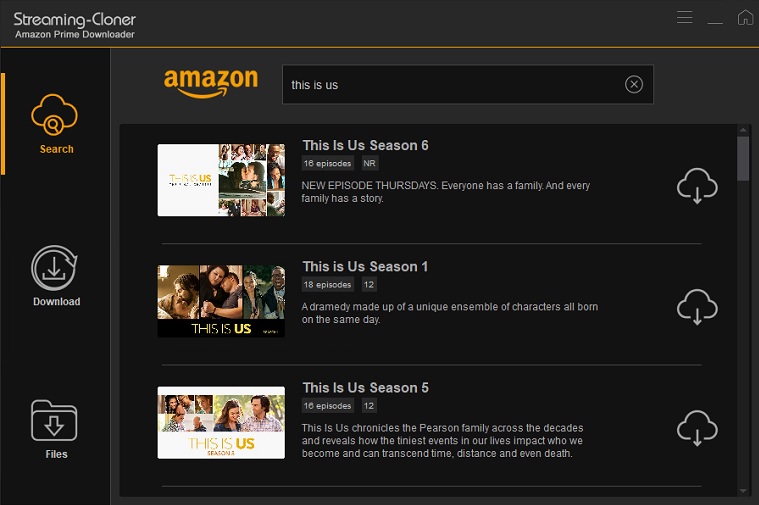Click the amazon logo
Screen dimensions: 759x505
[x=211, y=83]
